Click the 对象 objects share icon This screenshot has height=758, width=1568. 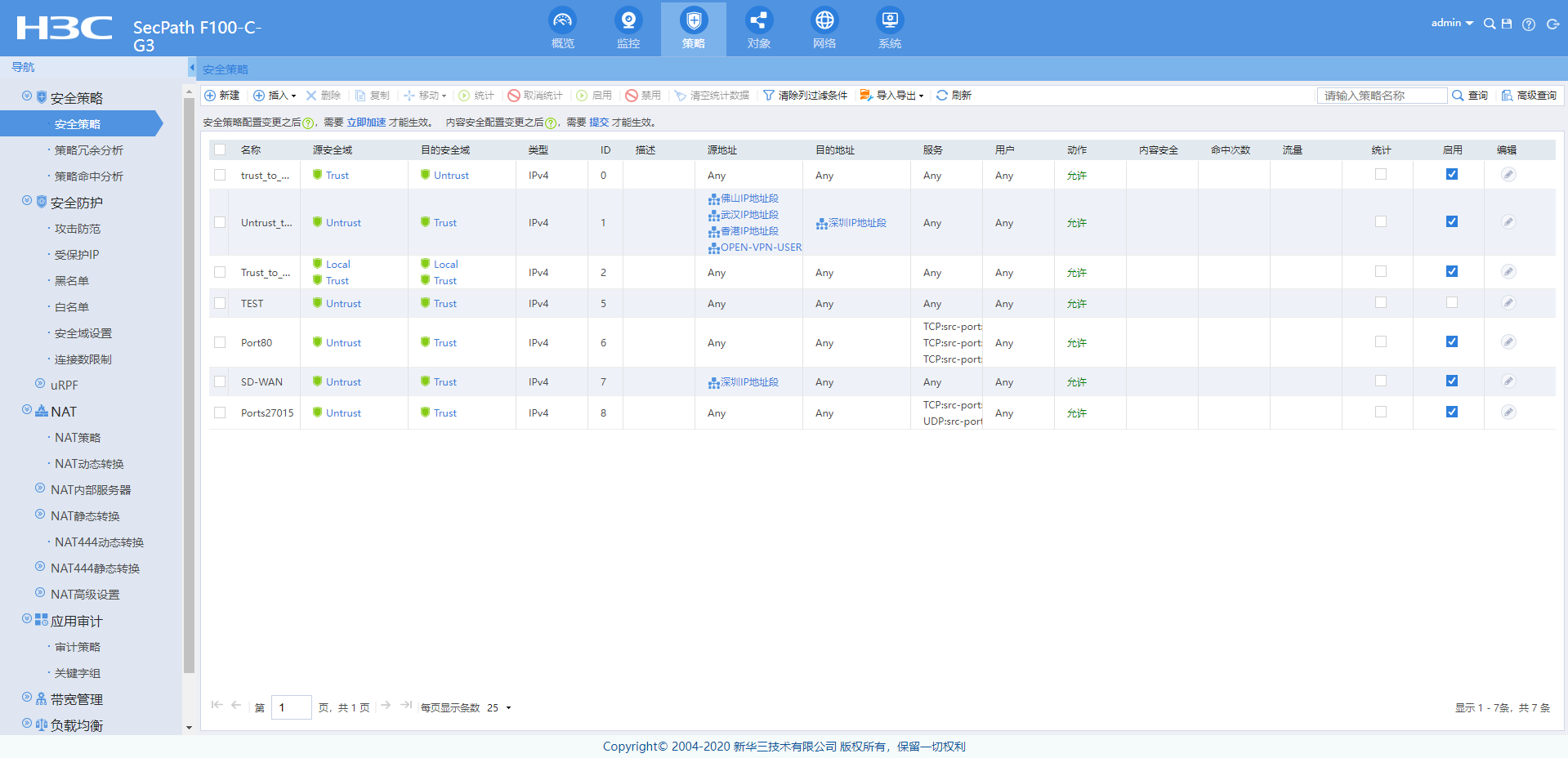[758, 21]
